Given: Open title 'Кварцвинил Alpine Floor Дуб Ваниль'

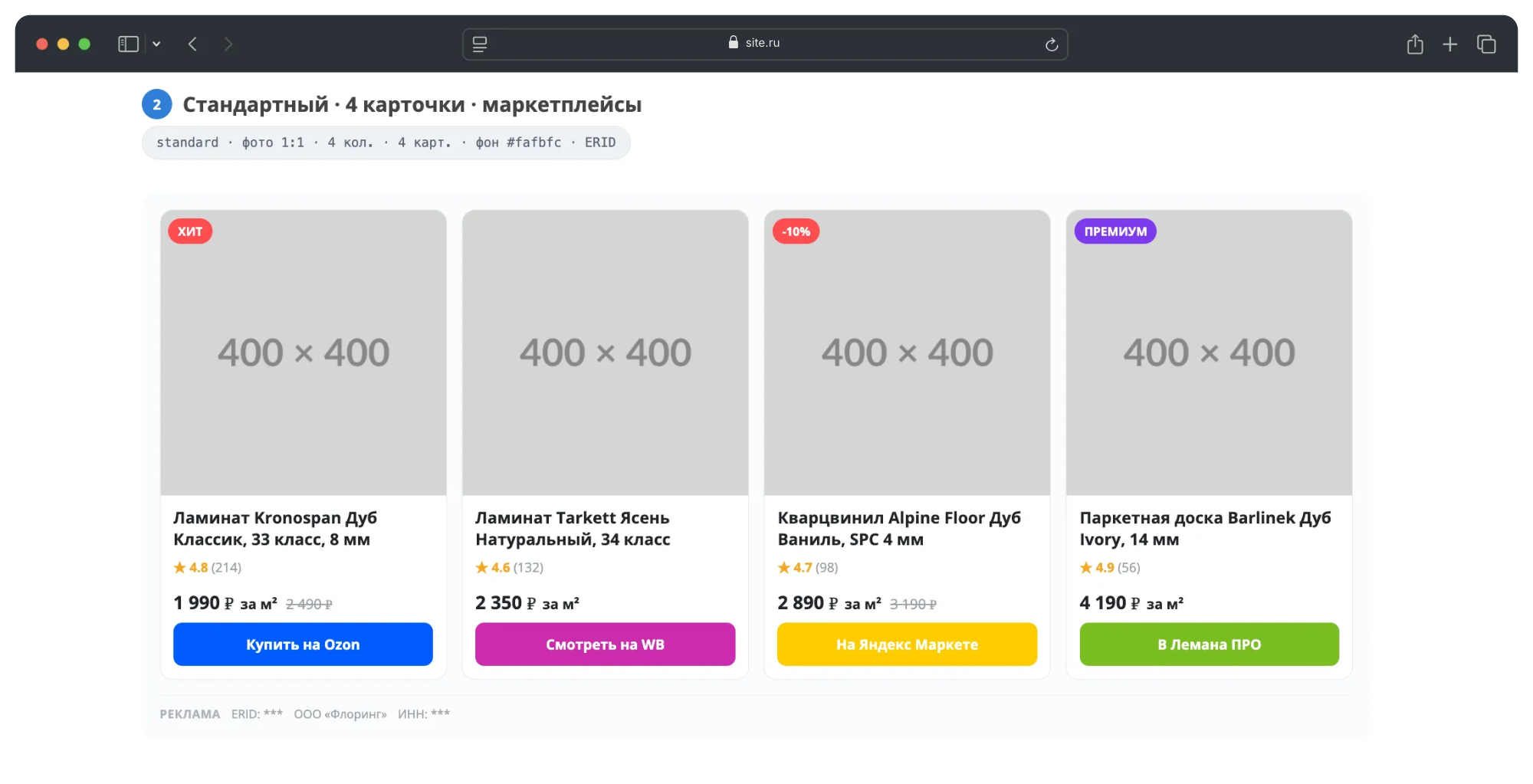Looking at the screenshot, I should pyautogui.click(x=899, y=529).
